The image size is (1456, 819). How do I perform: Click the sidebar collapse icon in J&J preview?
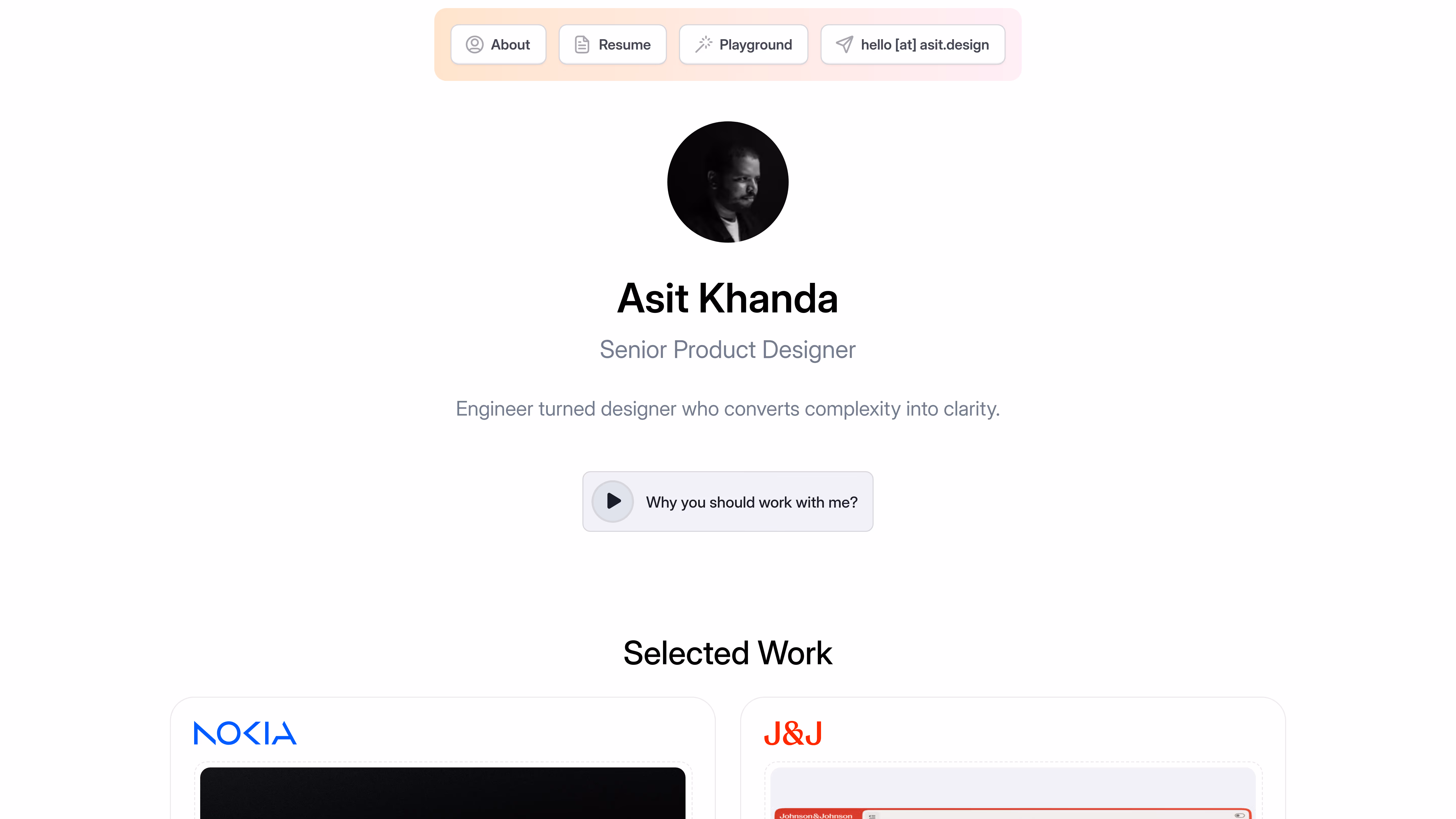[872, 816]
